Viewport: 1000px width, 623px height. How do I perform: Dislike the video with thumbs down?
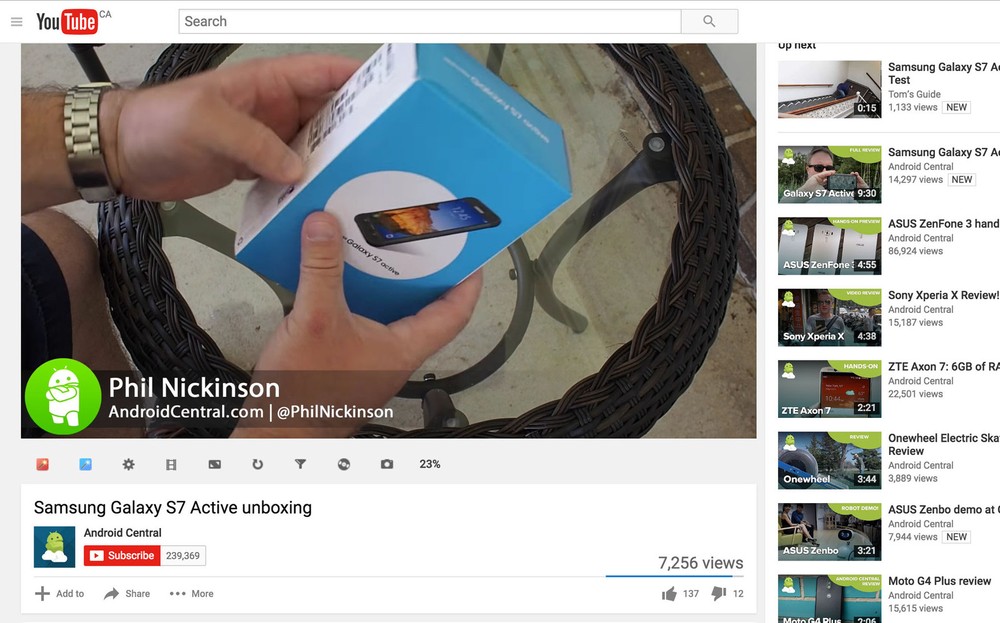coord(719,594)
